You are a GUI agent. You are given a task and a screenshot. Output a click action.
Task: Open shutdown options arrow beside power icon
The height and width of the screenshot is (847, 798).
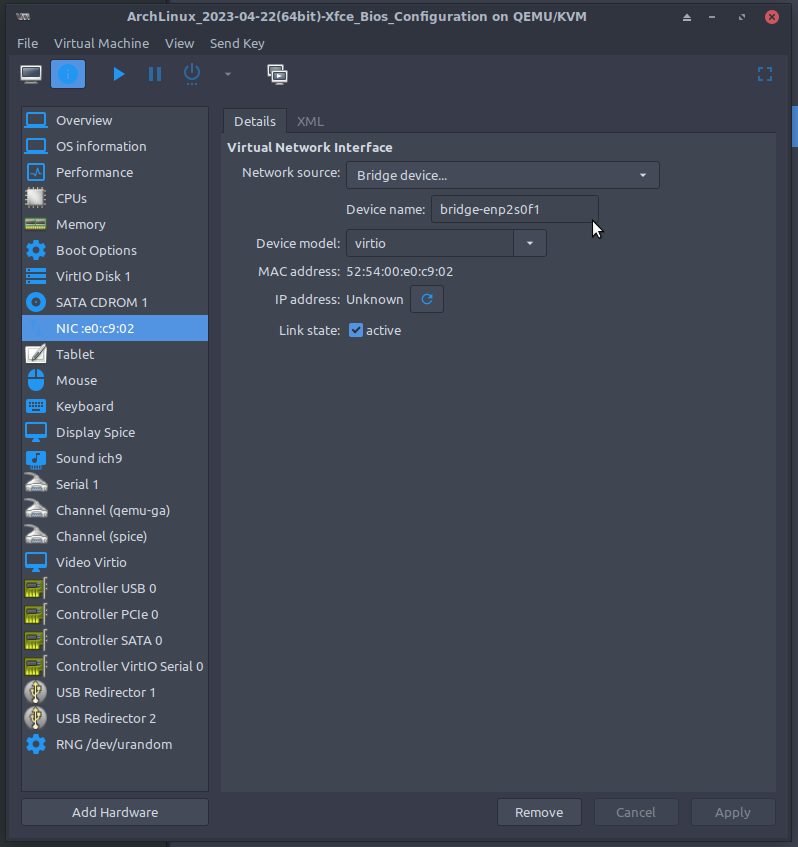tap(228, 74)
